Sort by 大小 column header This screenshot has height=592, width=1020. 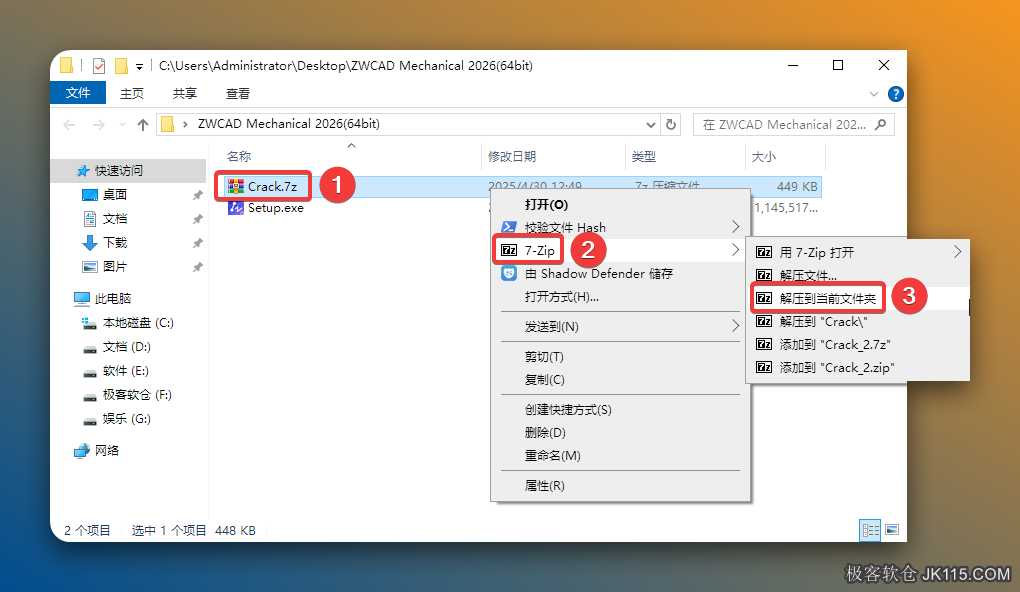tap(763, 157)
